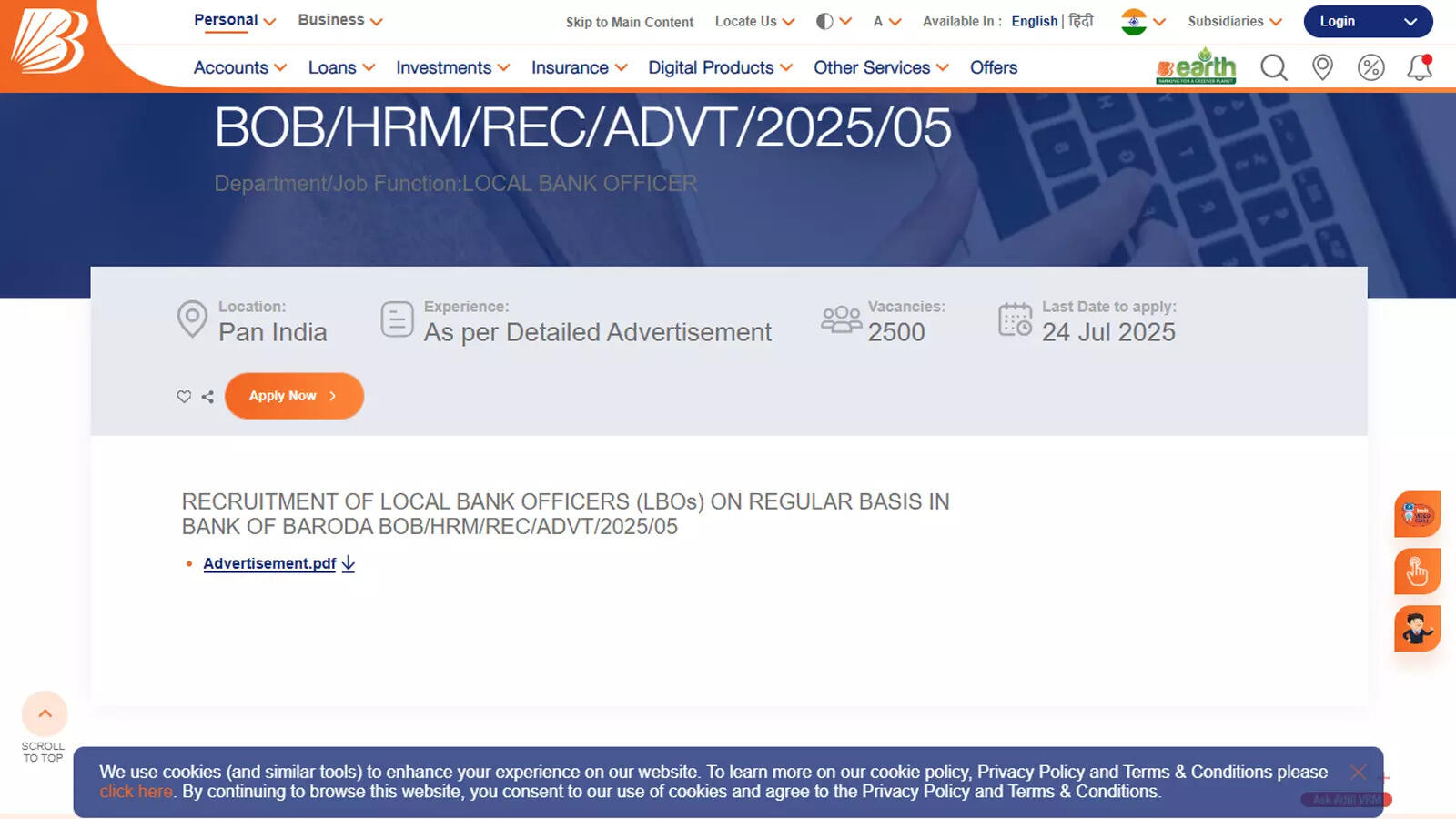Click the Scroll to Top arrow
The image size is (1456, 819).
coord(45,713)
